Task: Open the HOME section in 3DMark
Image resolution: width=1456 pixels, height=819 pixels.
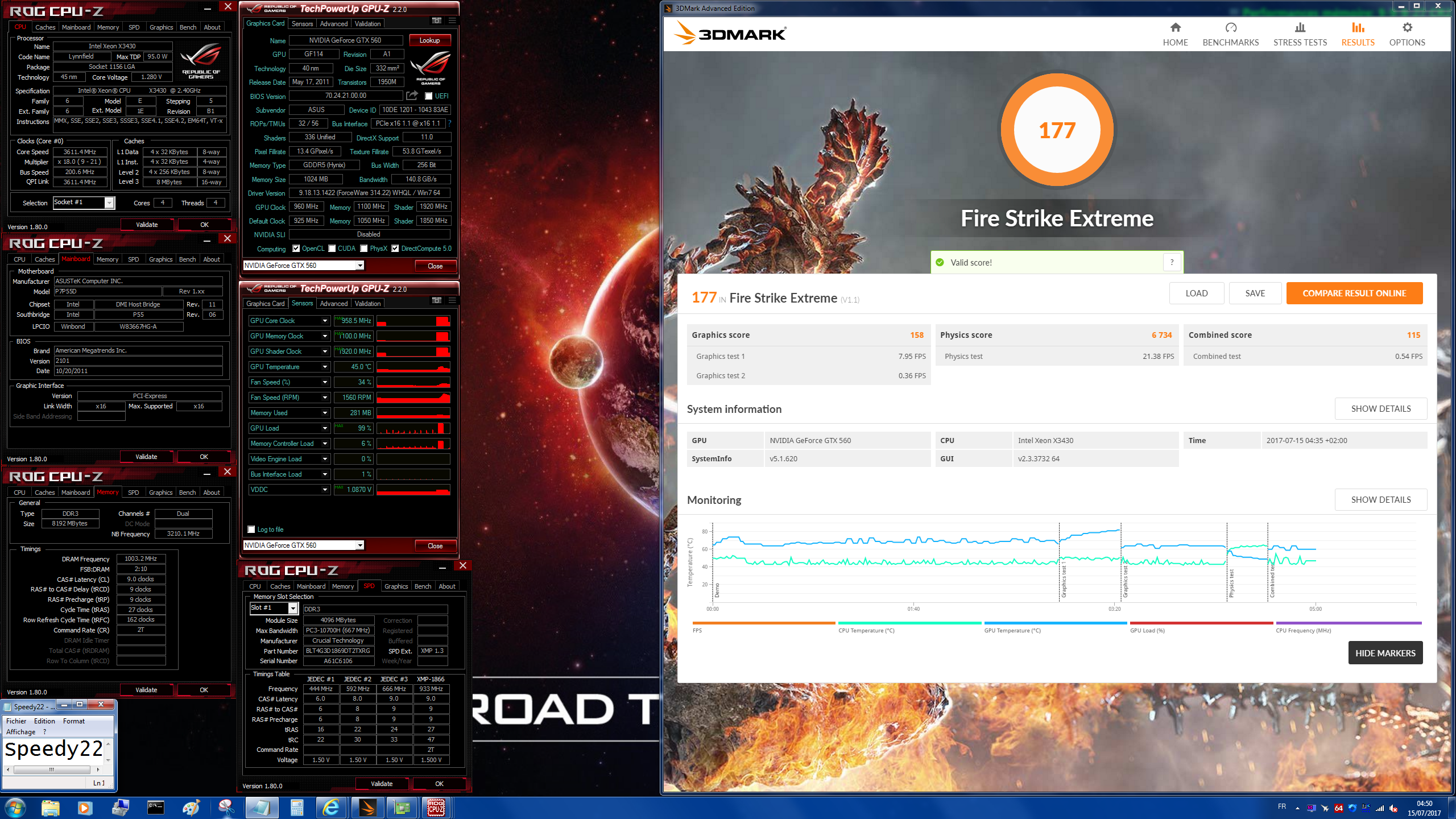Action: [1175, 34]
